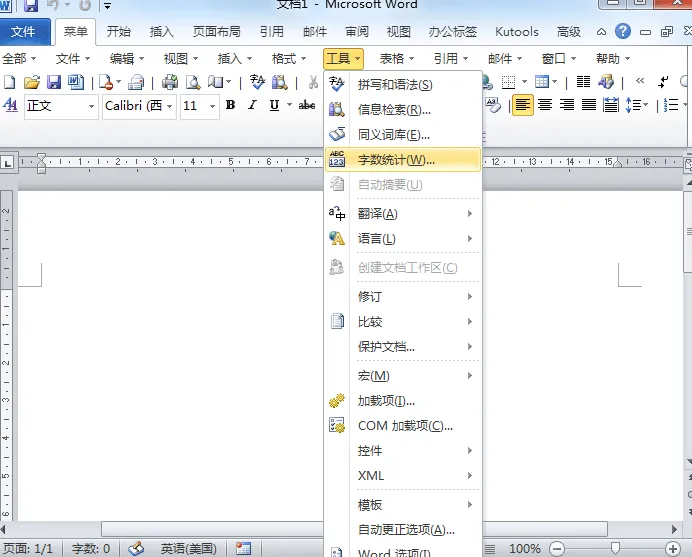Click the Print Preview magnifier icon
Screen dimensions: 692x557
click(x=193, y=82)
